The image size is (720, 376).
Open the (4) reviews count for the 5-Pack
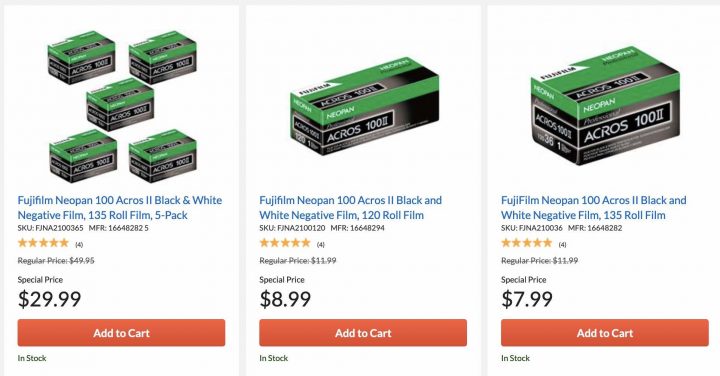click(x=79, y=245)
